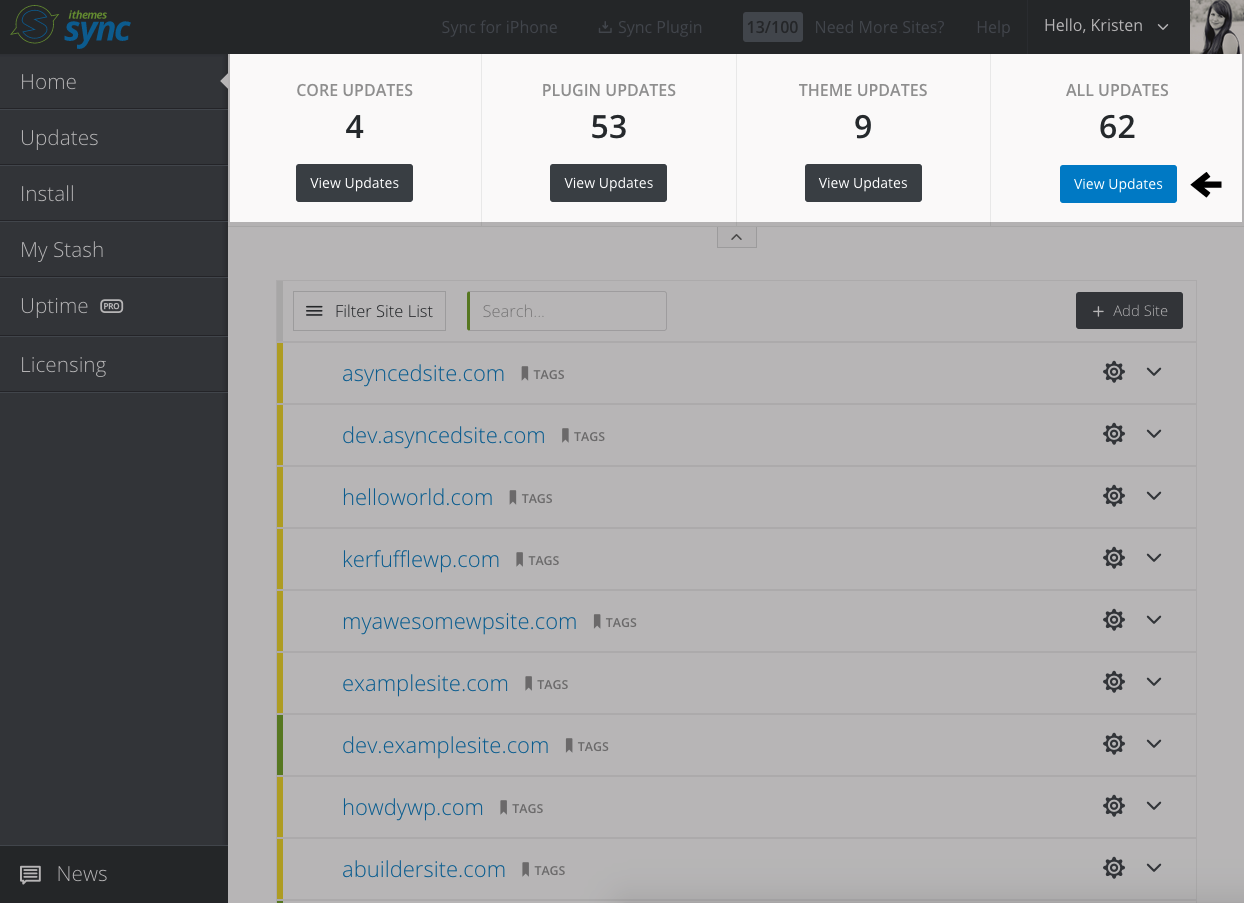Image resolution: width=1244 pixels, height=903 pixels.
Task: Expand the myawesomewpsite.com row chevron
Action: pos(1154,620)
